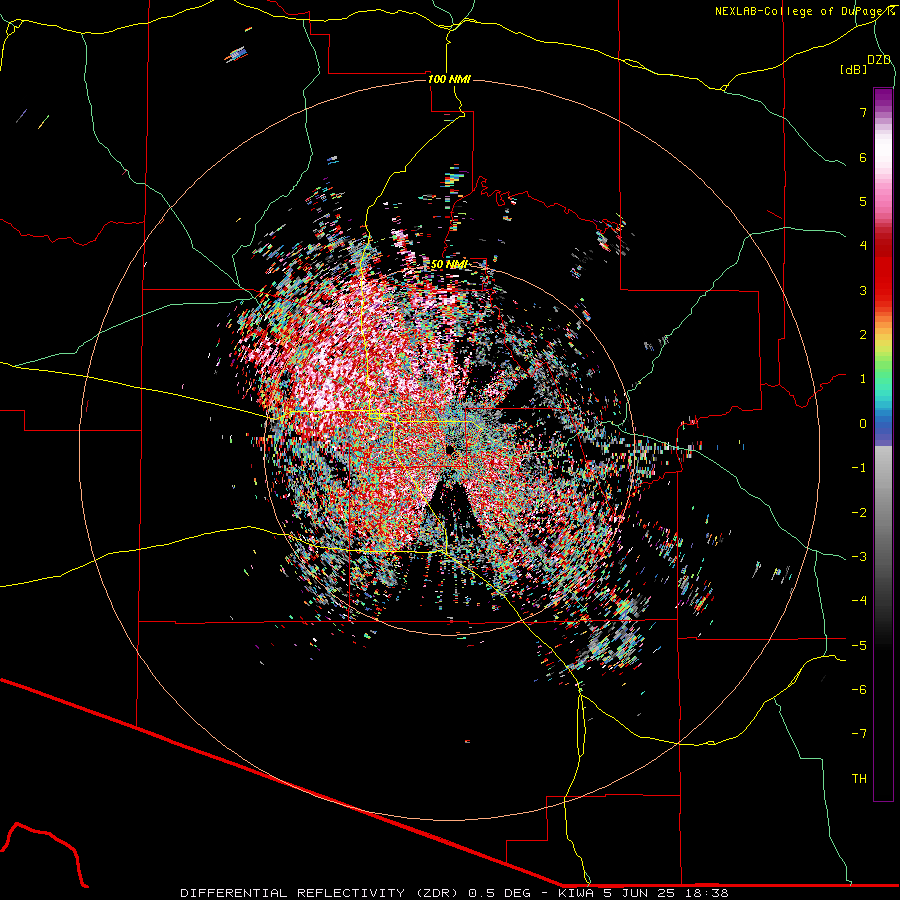Viewport: 900px width, 900px height.
Task: Click the 2 dB value on color scale
Action: coord(863,334)
